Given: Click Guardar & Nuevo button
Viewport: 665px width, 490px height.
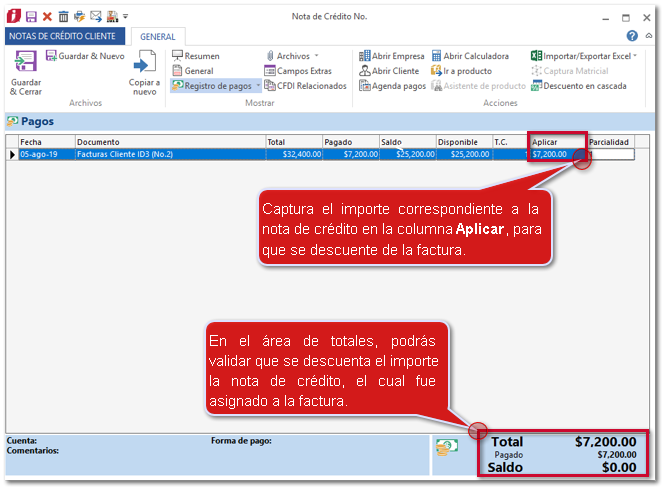Looking at the screenshot, I should click(85, 56).
